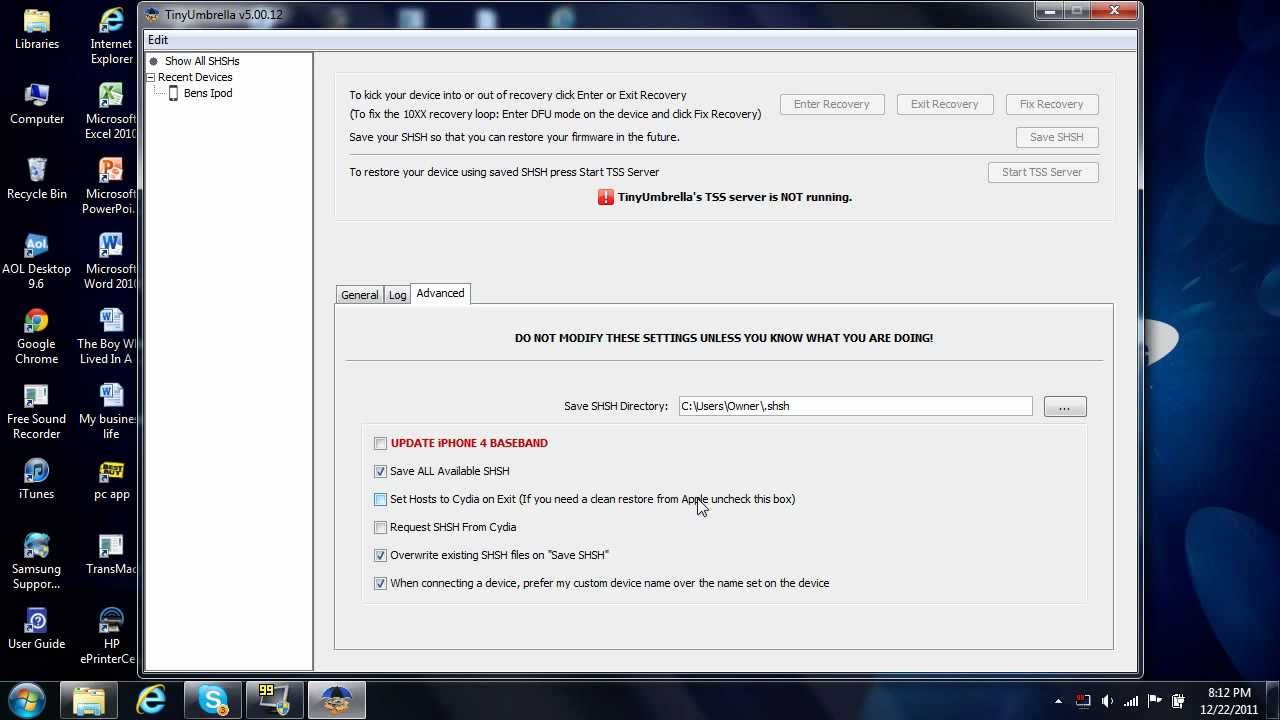The width and height of the screenshot is (1280, 720).
Task: Show hidden system tray icons
Action: tap(1058, 701)
